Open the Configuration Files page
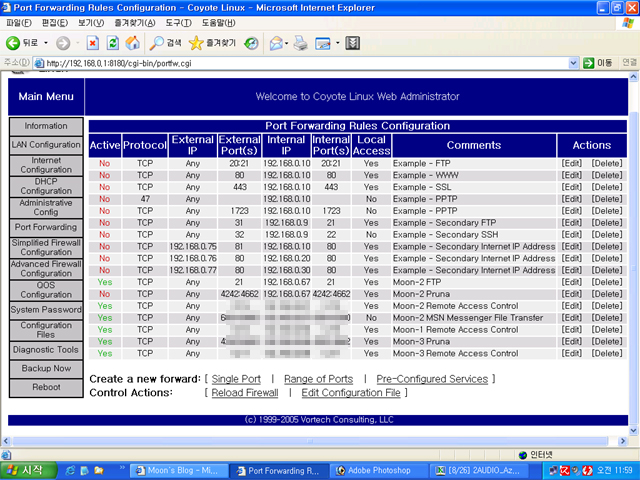Screen dimensions: 640x480 click(46, 330)
